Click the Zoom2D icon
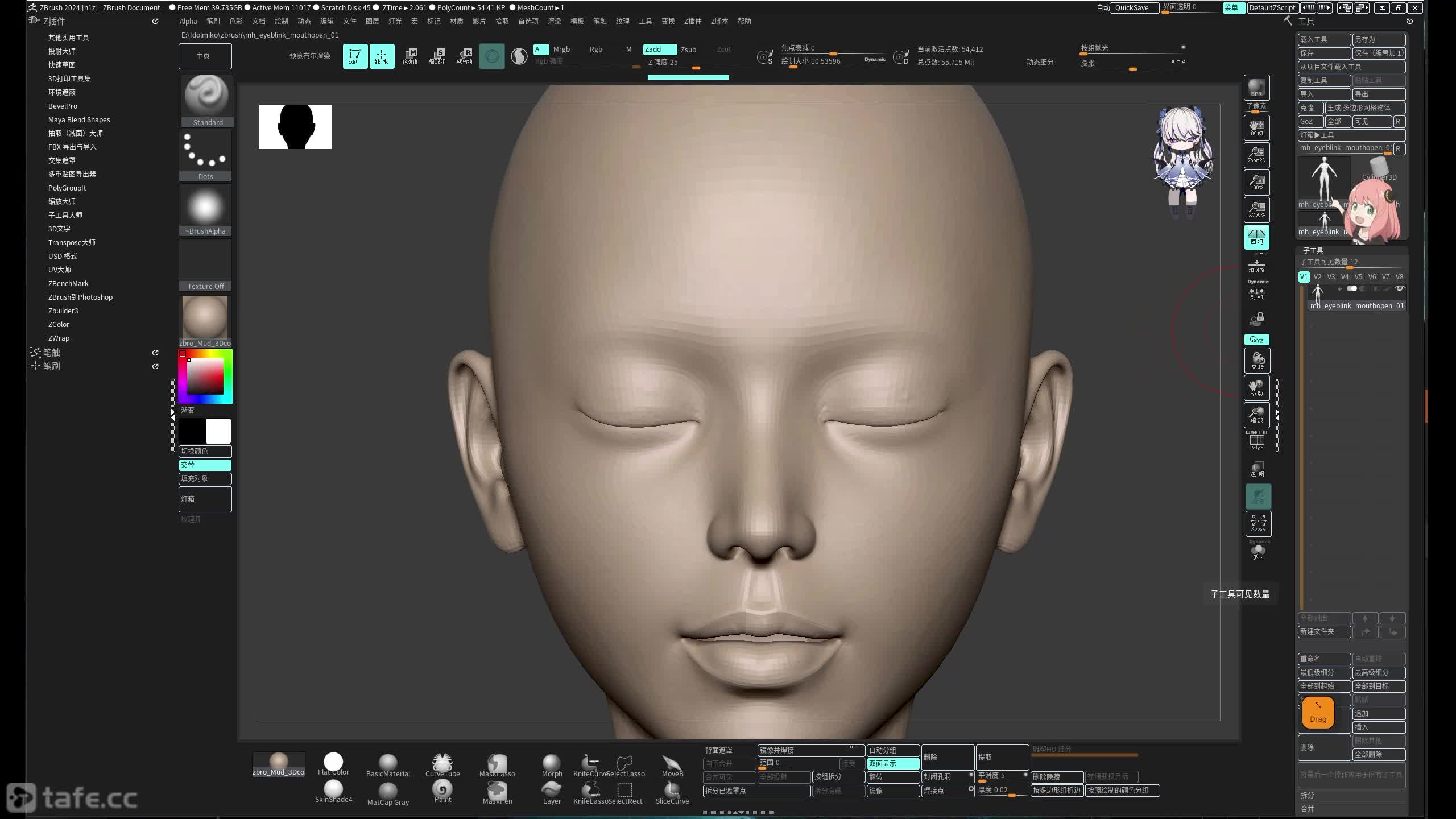 pos(1256,155)
